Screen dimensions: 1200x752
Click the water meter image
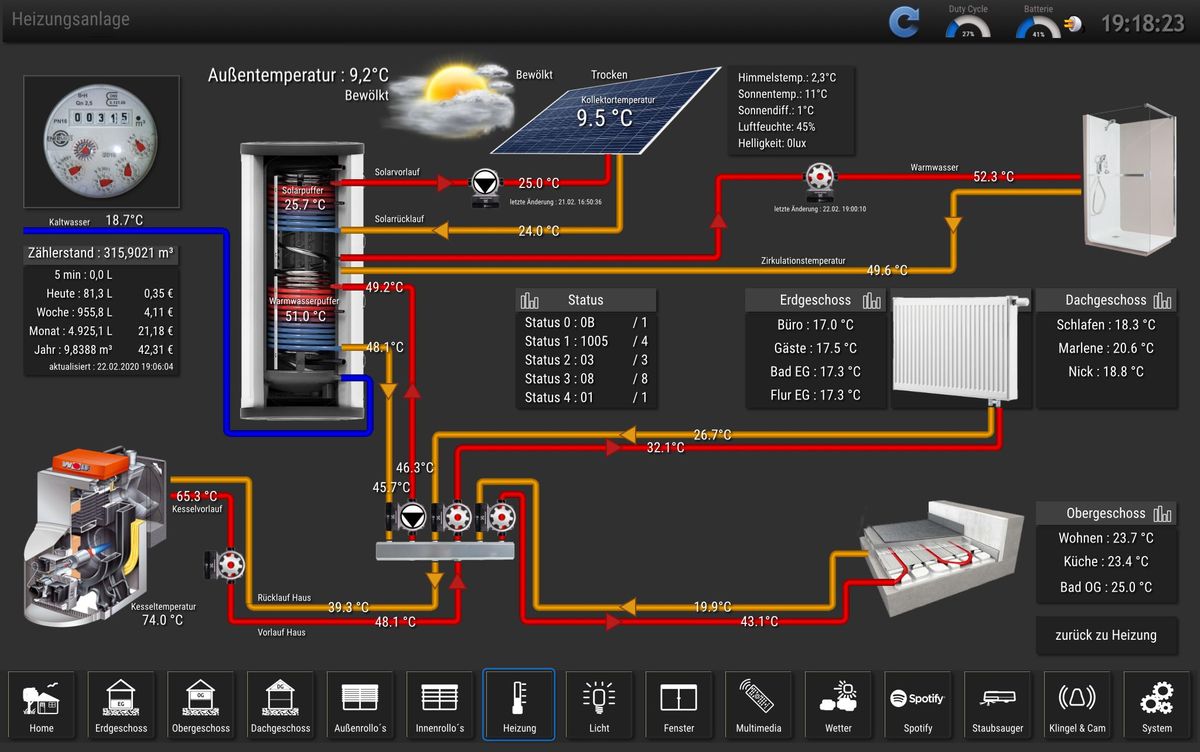tap(102, 144)
